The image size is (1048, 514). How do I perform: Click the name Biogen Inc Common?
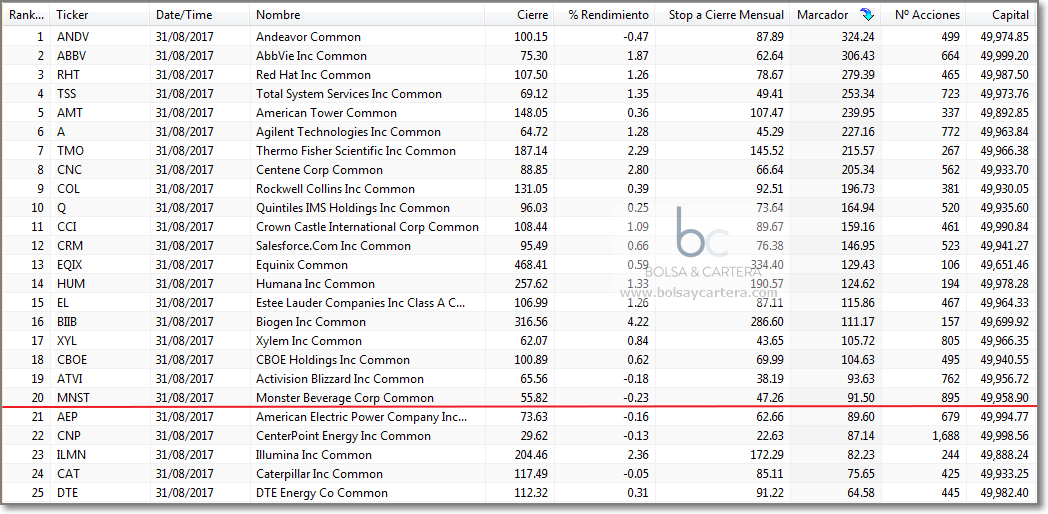coord(311,322)
